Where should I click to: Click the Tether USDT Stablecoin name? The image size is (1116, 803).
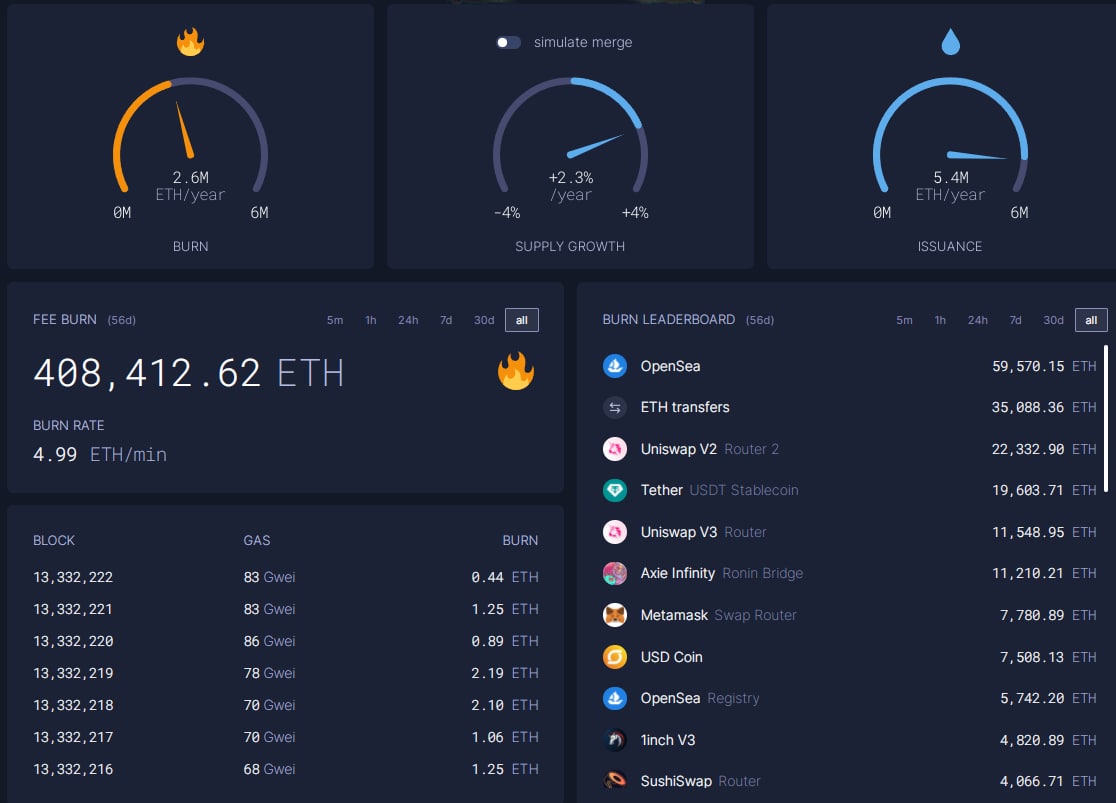pos(720,490)
